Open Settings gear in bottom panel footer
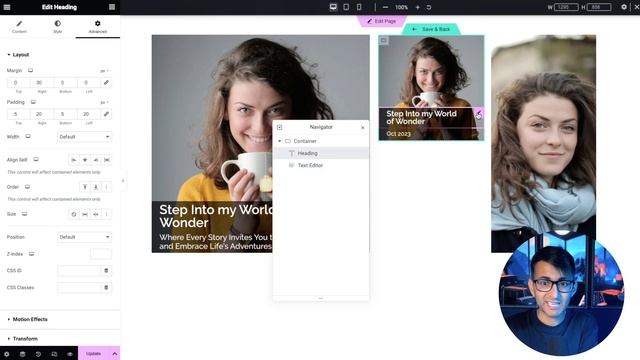Image resolution: width=640 pixels, height=360 pixels. [x=7, y=354]
